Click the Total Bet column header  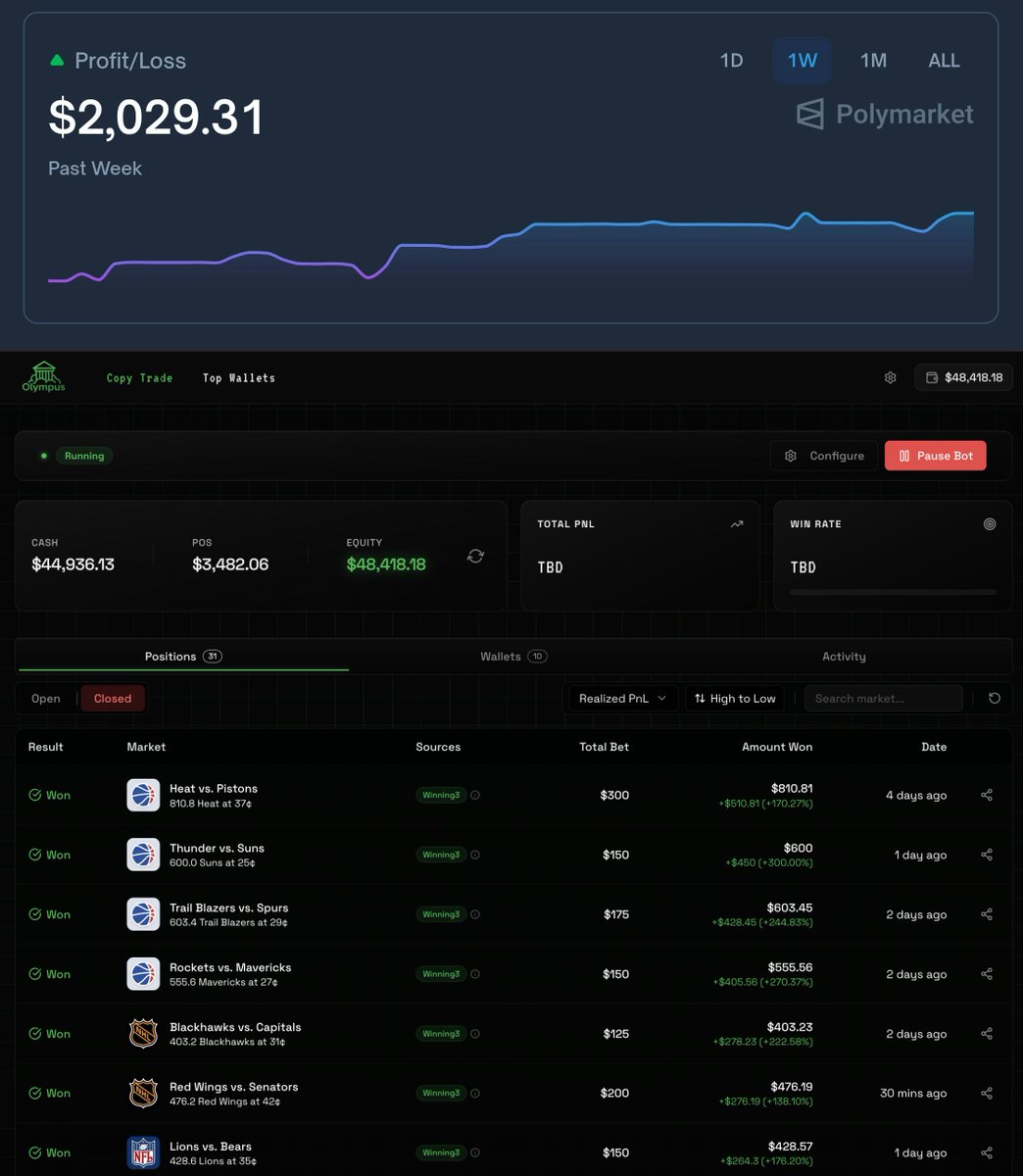coord(604,747)
